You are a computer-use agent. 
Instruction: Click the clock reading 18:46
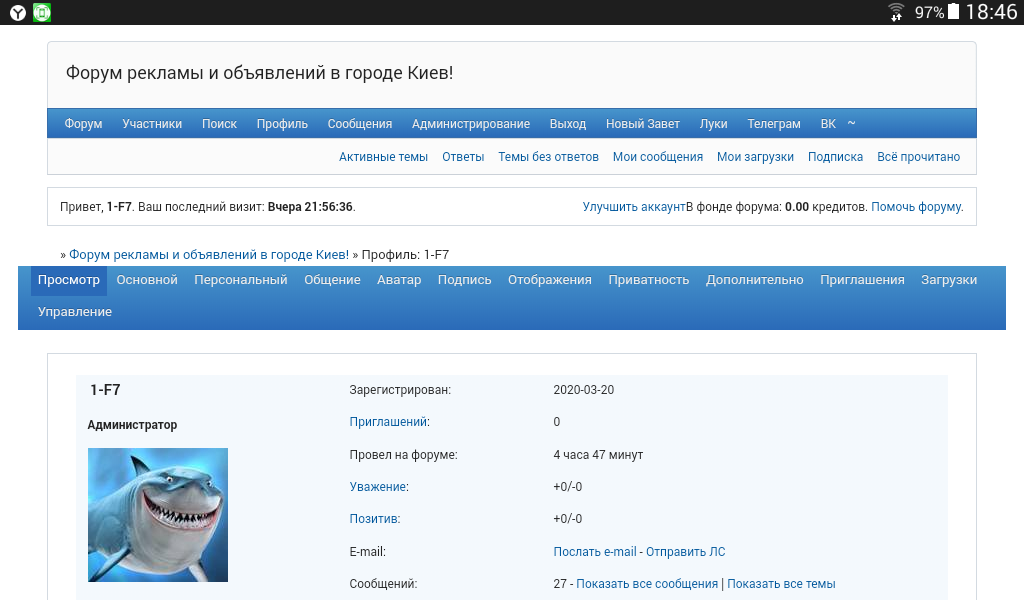991,12
